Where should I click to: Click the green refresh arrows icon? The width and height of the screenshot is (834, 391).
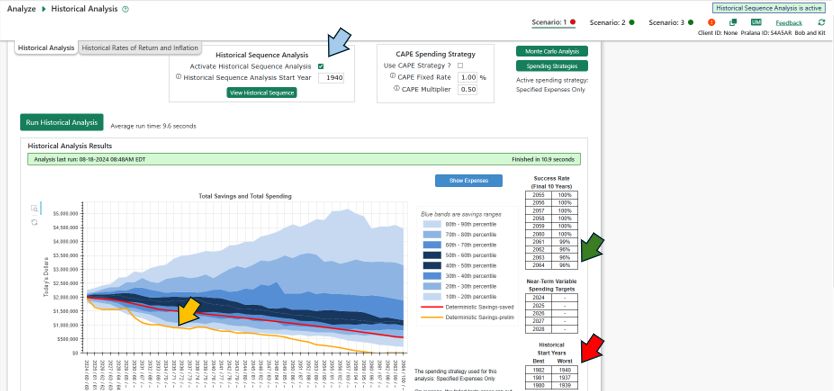(821, 22)
